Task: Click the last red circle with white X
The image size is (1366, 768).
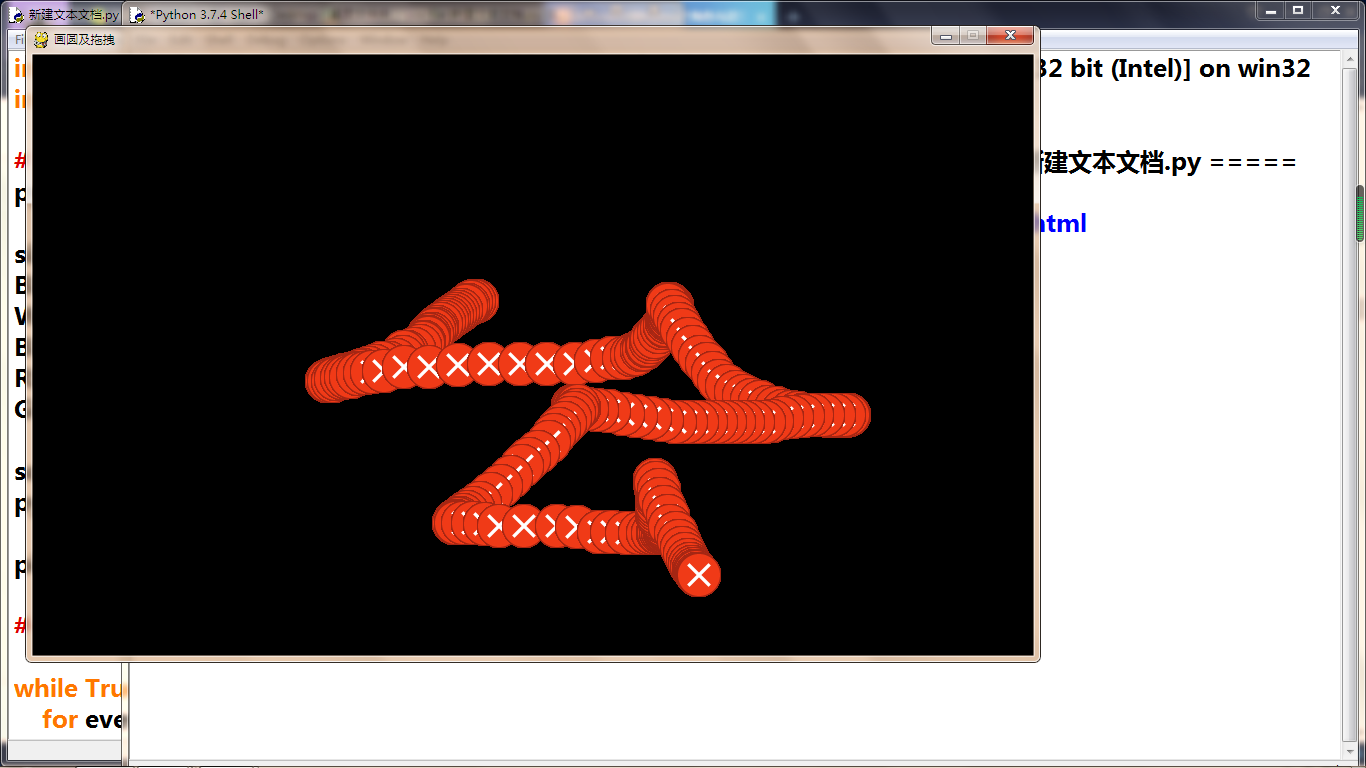Action: pyautogui.click(x=699, y=575)
